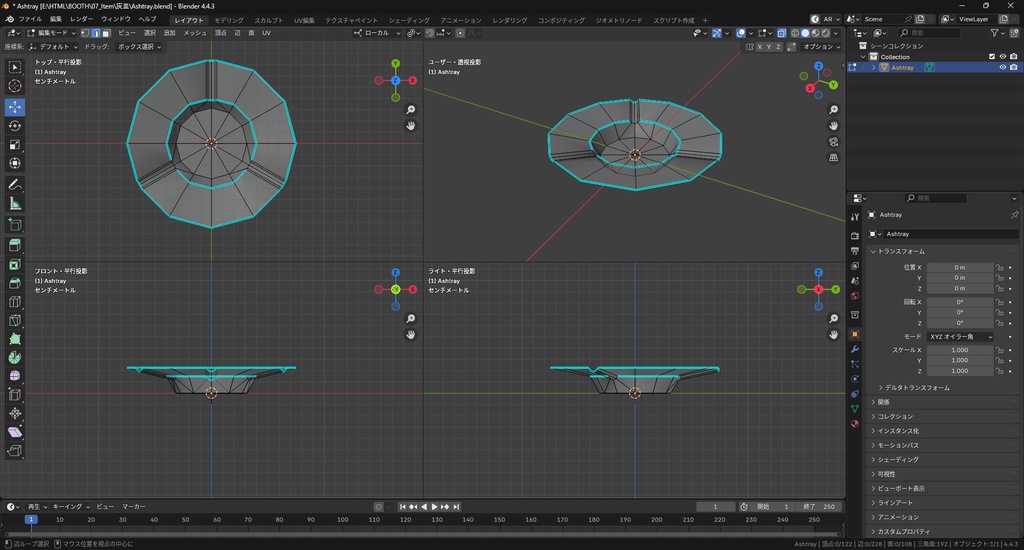Select the Loop Cut tool
Screen dimensions: 1024x550
click(14, 302)
